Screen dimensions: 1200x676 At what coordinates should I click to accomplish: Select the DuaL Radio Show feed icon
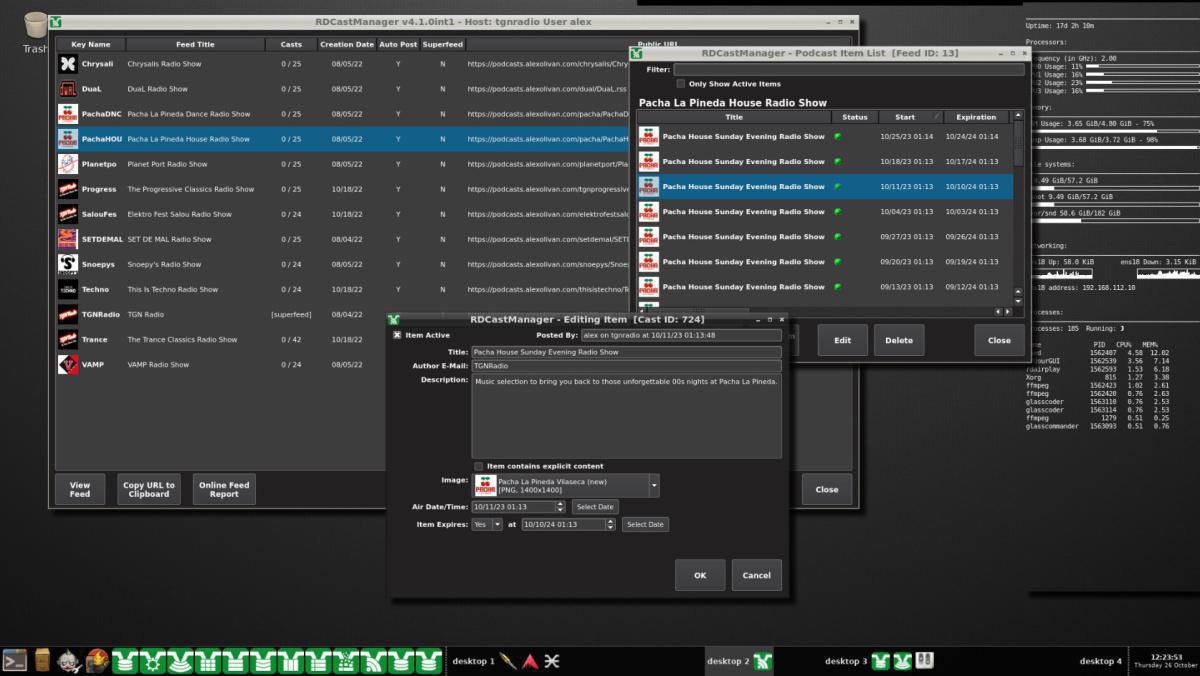67,89
